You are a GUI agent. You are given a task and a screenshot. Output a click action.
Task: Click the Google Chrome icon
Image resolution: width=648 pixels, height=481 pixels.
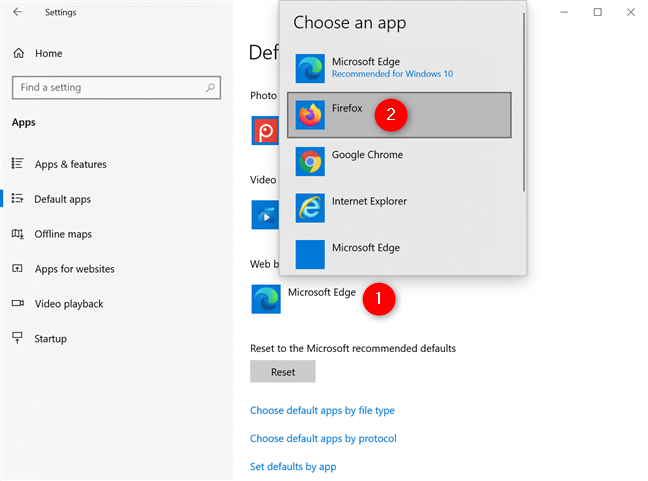(310, 161)
